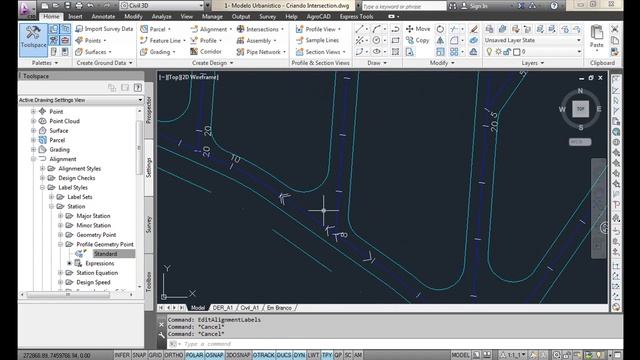The height and width of the screenshot is (360, 640).
Task: Collapse the Label Styles folder
Action: coord(42,188)
